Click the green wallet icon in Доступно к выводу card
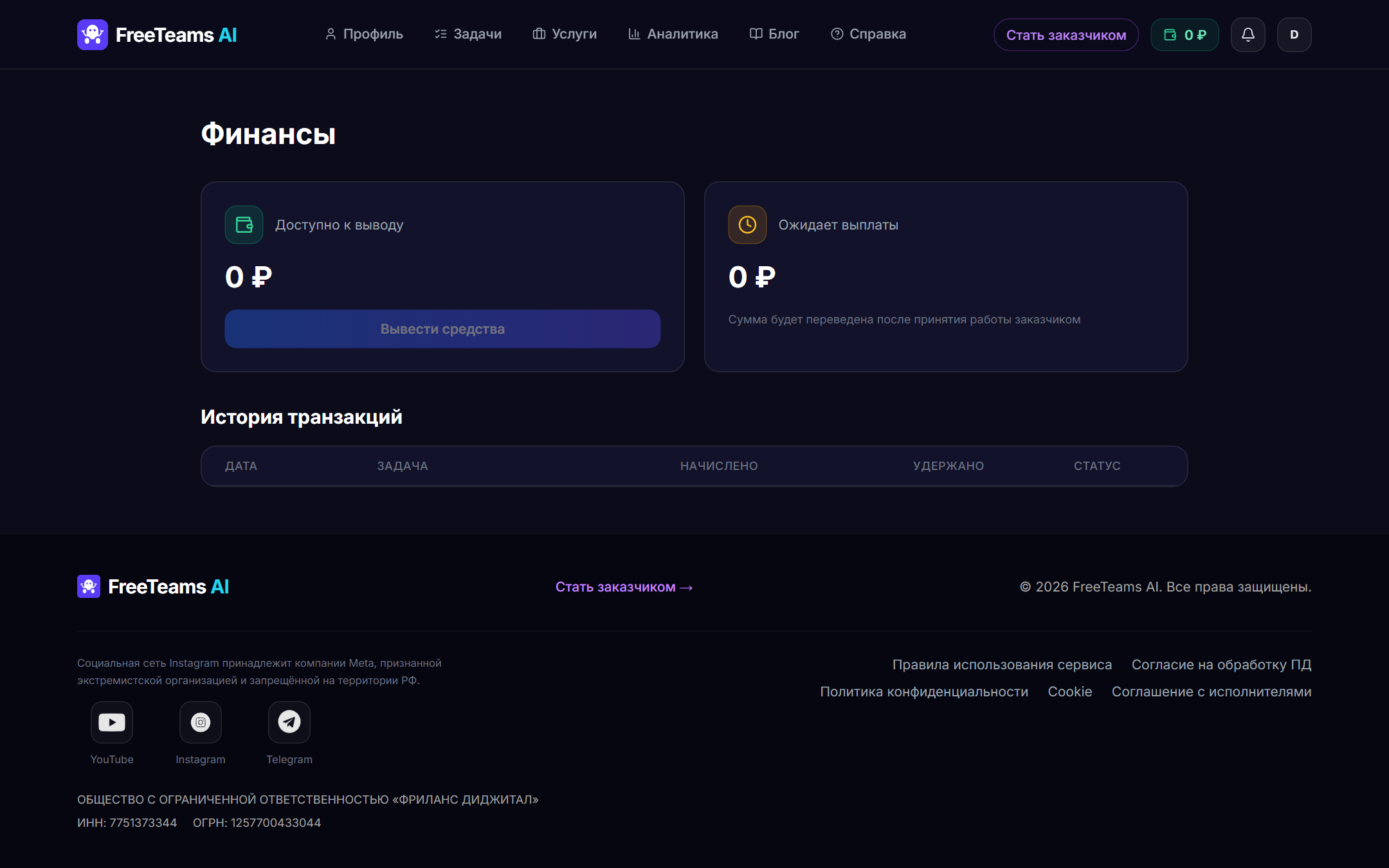Screen dimensions: 1389x868 pyautogui.click(x=244, y=225)
